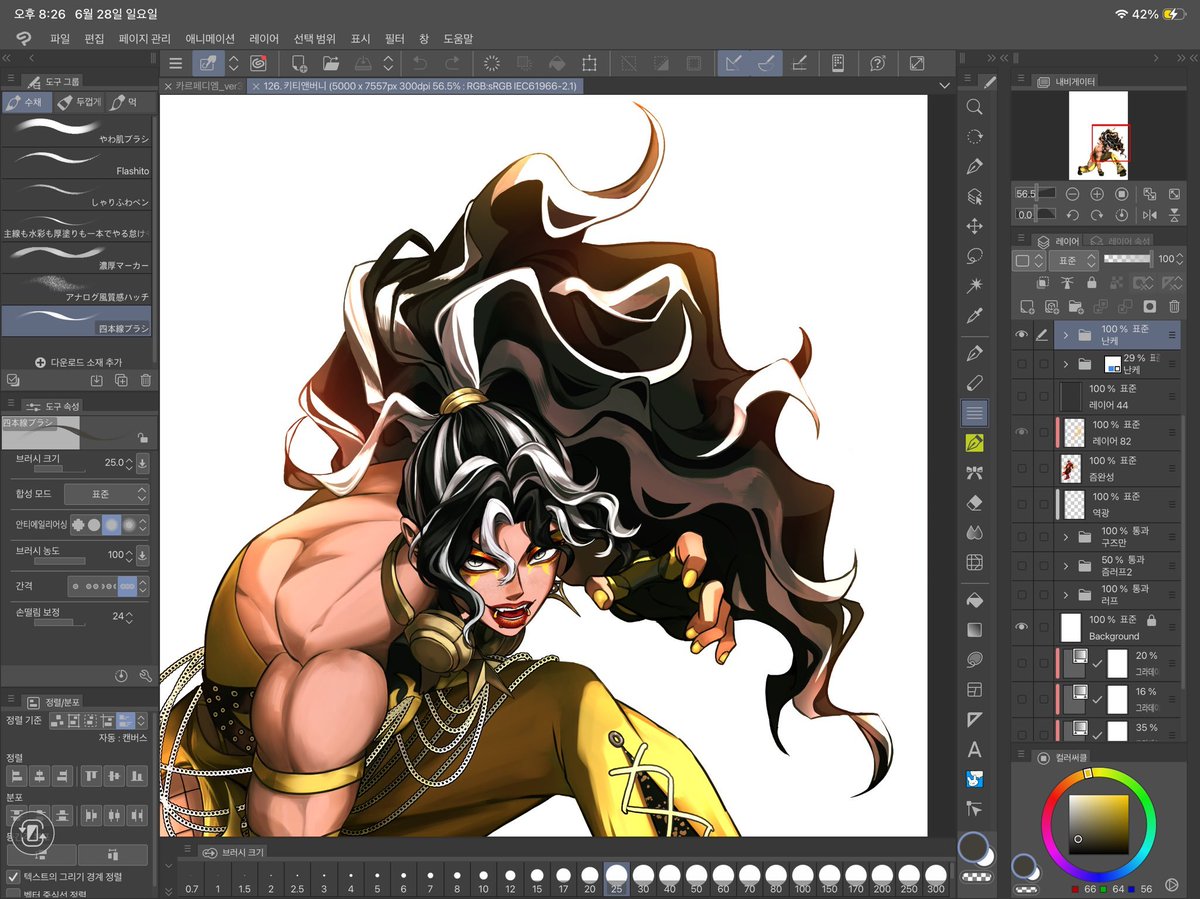Open the 필터 menu

pyautogui.click(x=394, y=38)
